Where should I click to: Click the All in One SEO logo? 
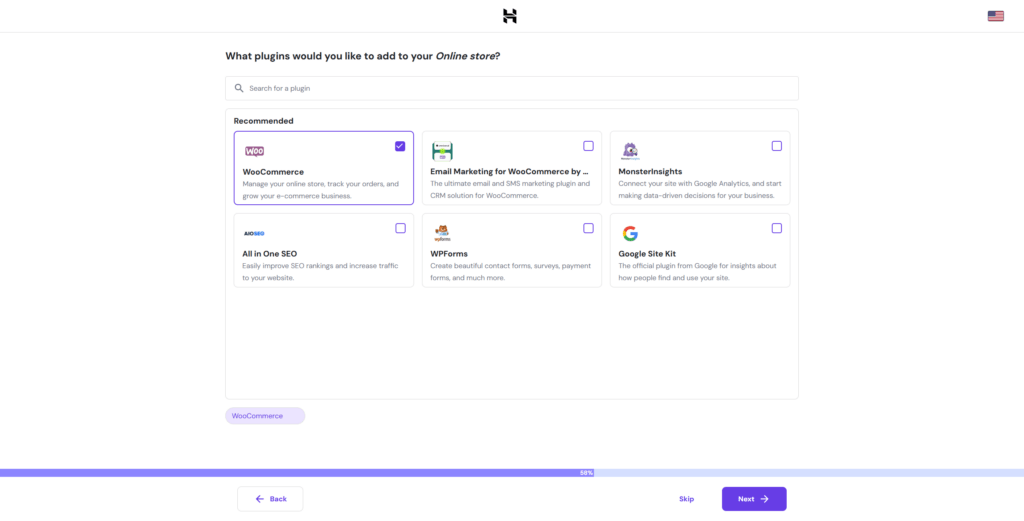[x=254, y=233]
